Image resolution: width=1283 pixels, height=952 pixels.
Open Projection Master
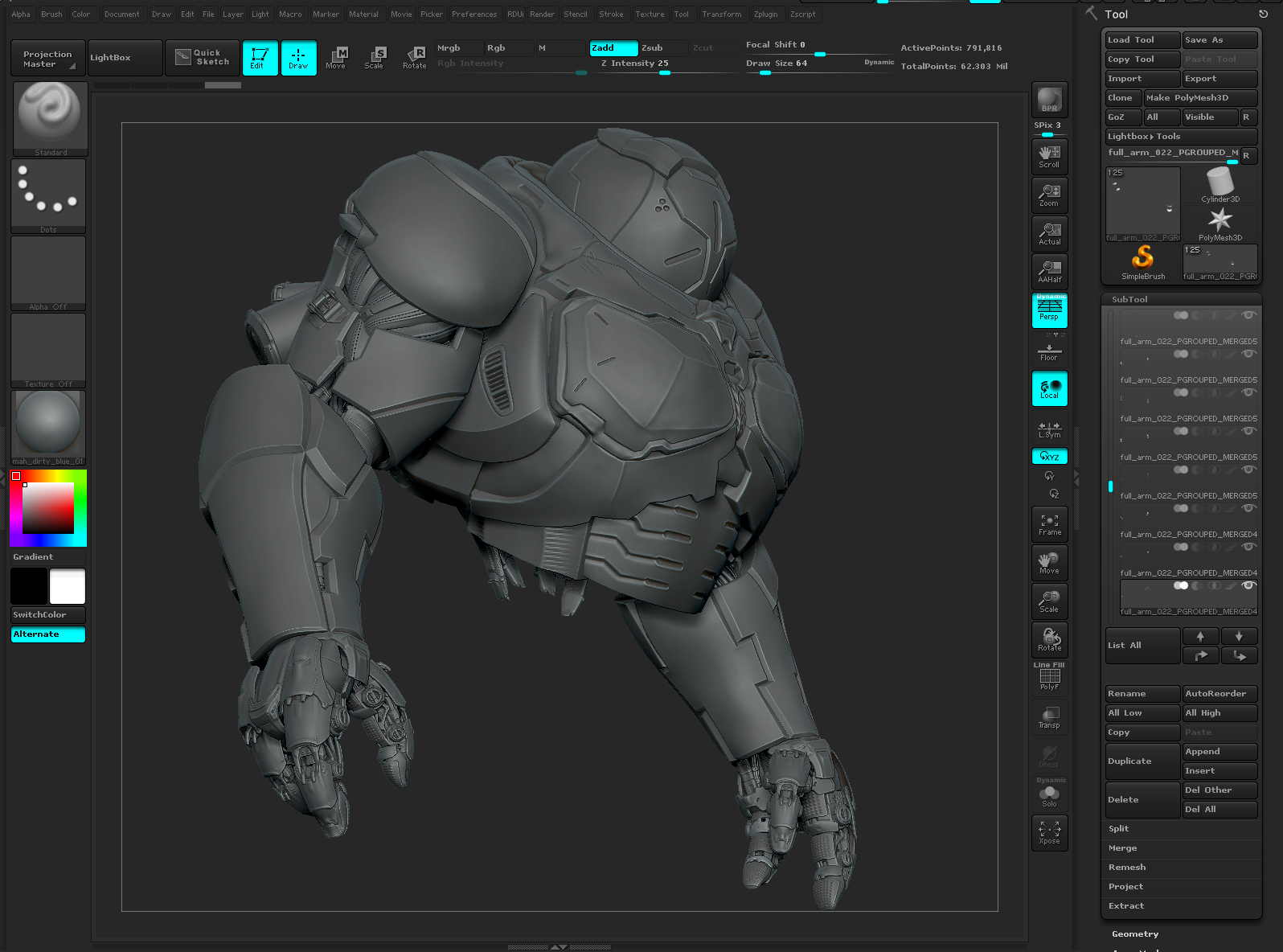pos(47,58)
